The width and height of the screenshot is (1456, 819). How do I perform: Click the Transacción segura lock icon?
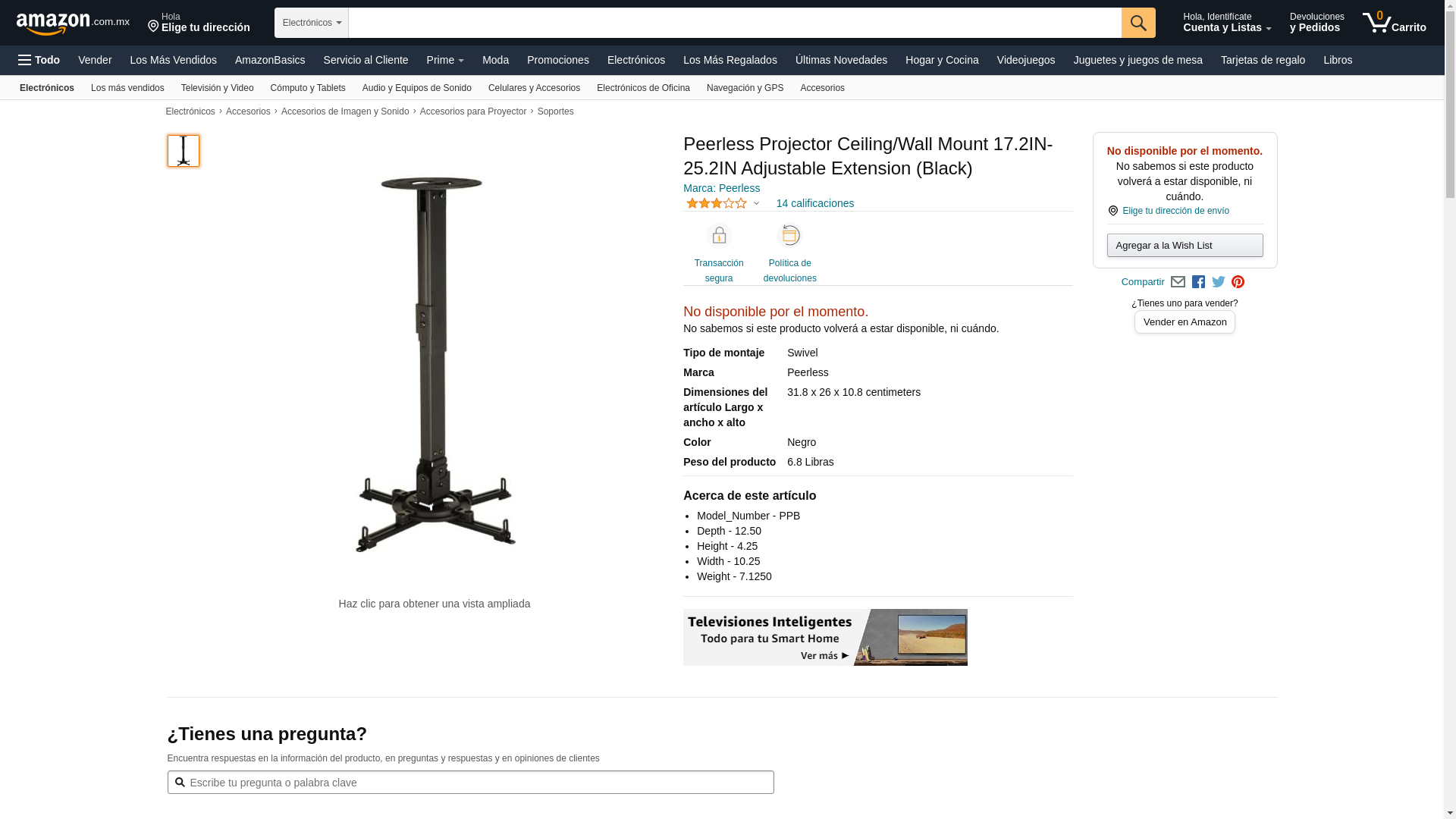[x=719, y=236]
